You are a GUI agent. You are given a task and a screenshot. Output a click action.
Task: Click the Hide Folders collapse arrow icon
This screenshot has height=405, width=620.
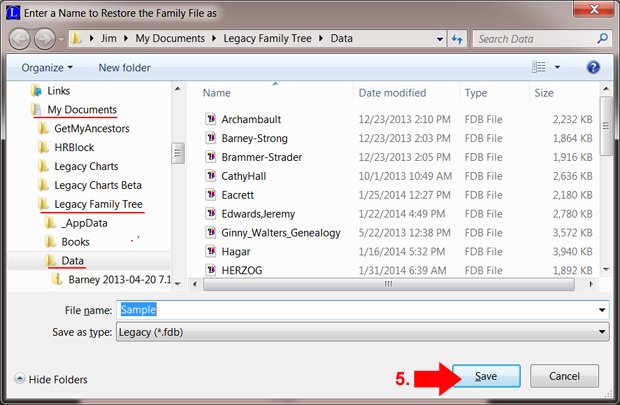[x=20, y=379]
